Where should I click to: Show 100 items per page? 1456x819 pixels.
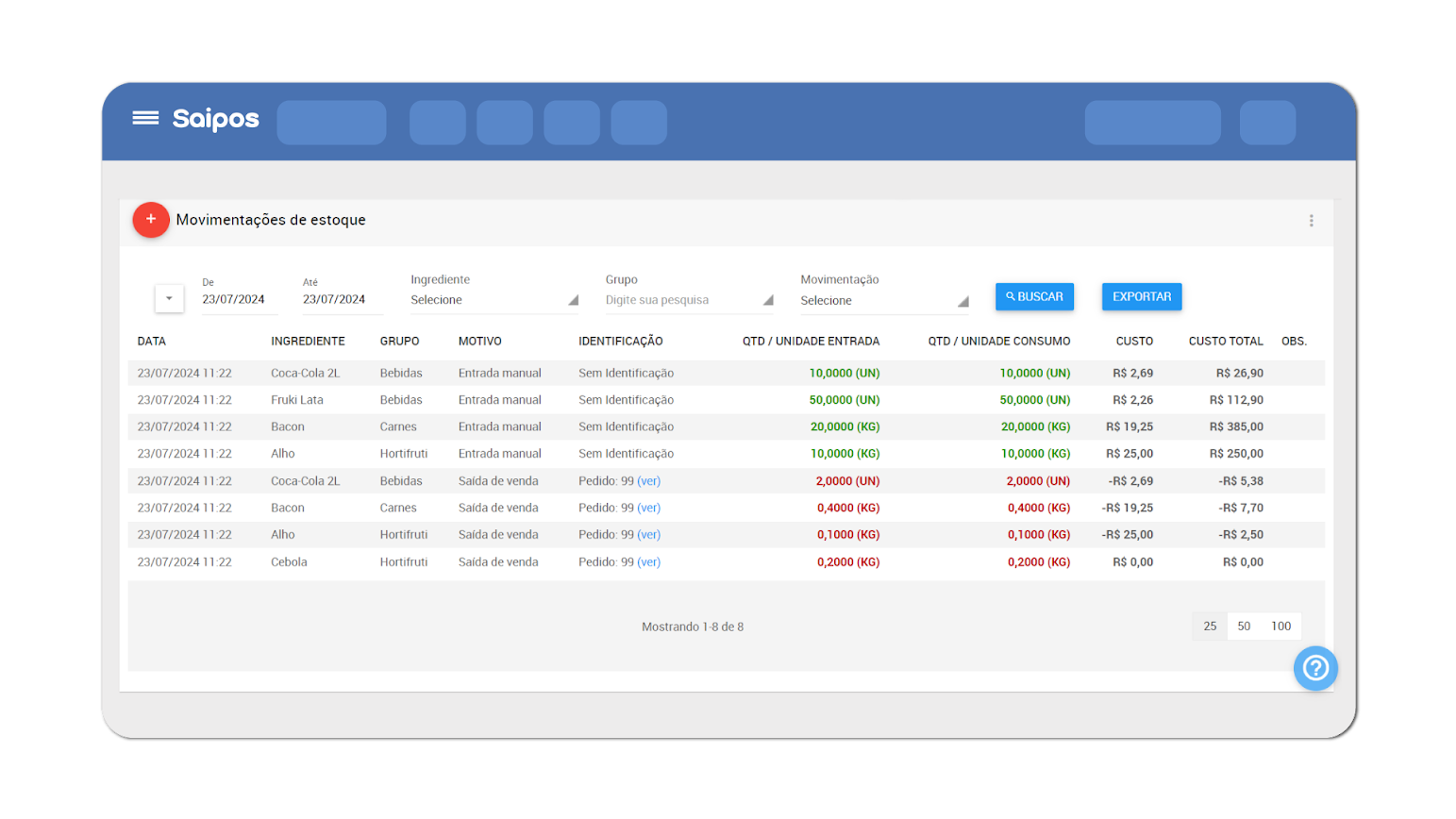1280,626
